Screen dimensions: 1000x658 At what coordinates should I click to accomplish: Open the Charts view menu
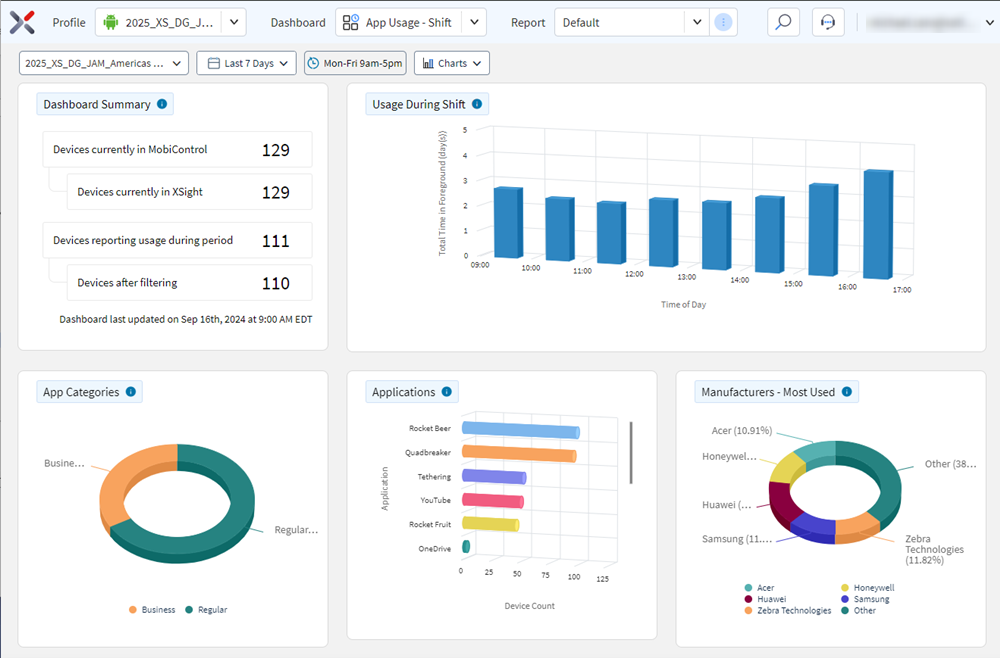click(x=451, y=63)
